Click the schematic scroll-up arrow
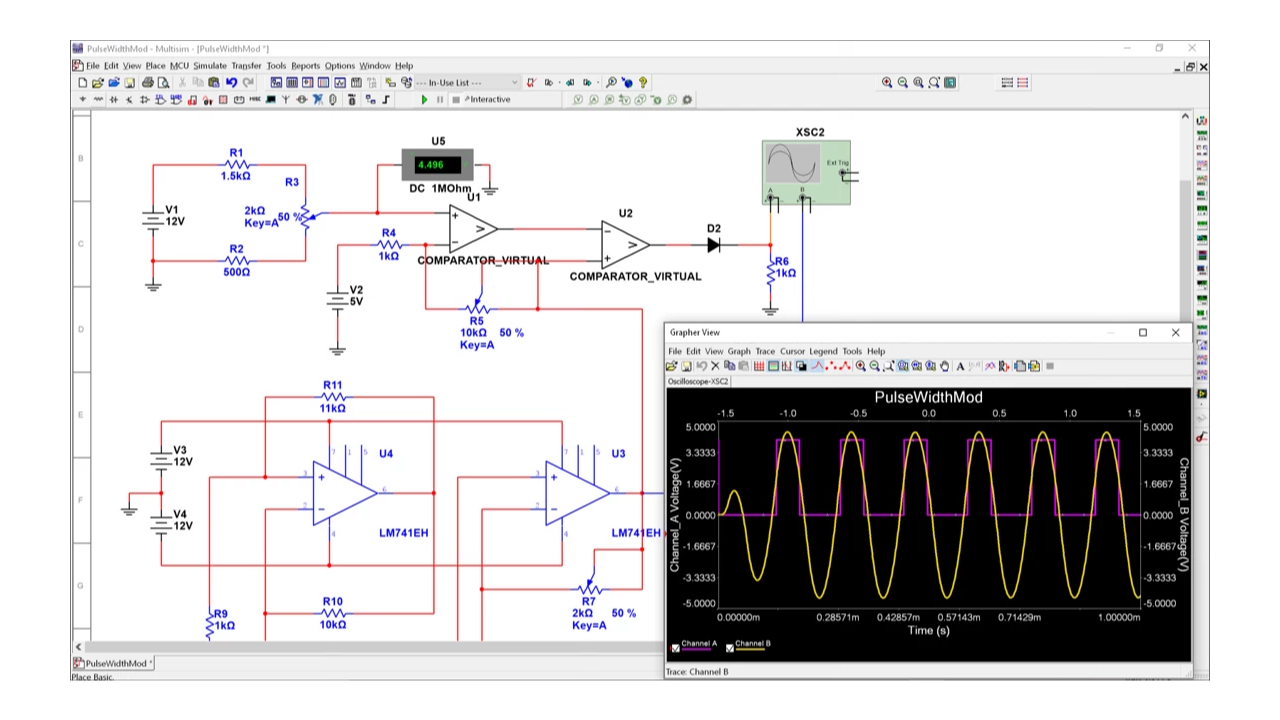1280x720 pixels. pos(1185,117)
